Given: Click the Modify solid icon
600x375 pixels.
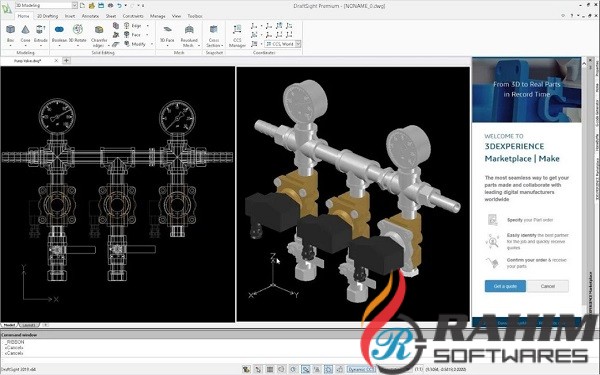Looking at the screenshot, I should tap(127, 44).
